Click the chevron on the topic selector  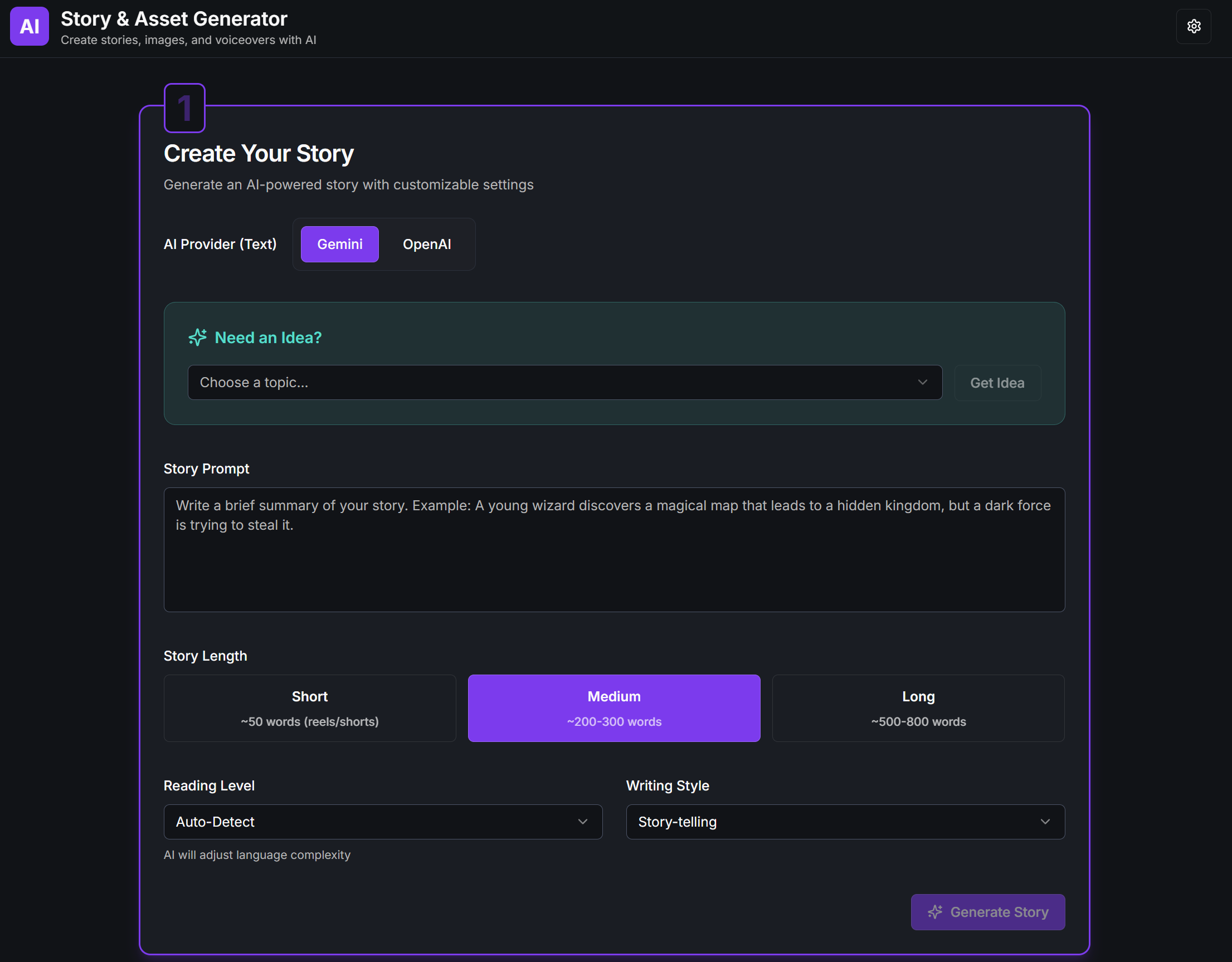coord(923,382)
